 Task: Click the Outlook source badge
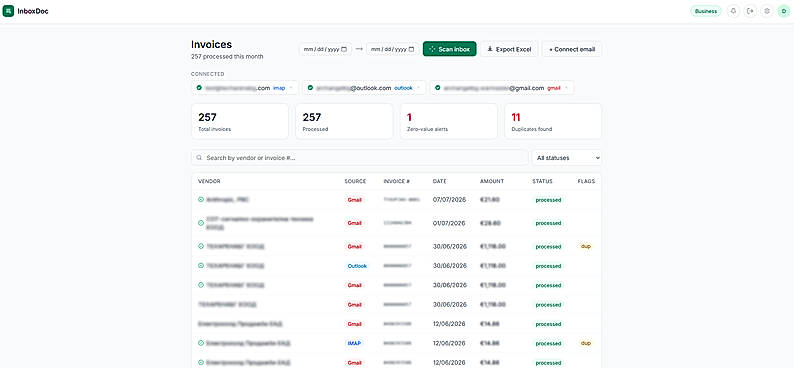pyautogui.click(x=357, y=266)
